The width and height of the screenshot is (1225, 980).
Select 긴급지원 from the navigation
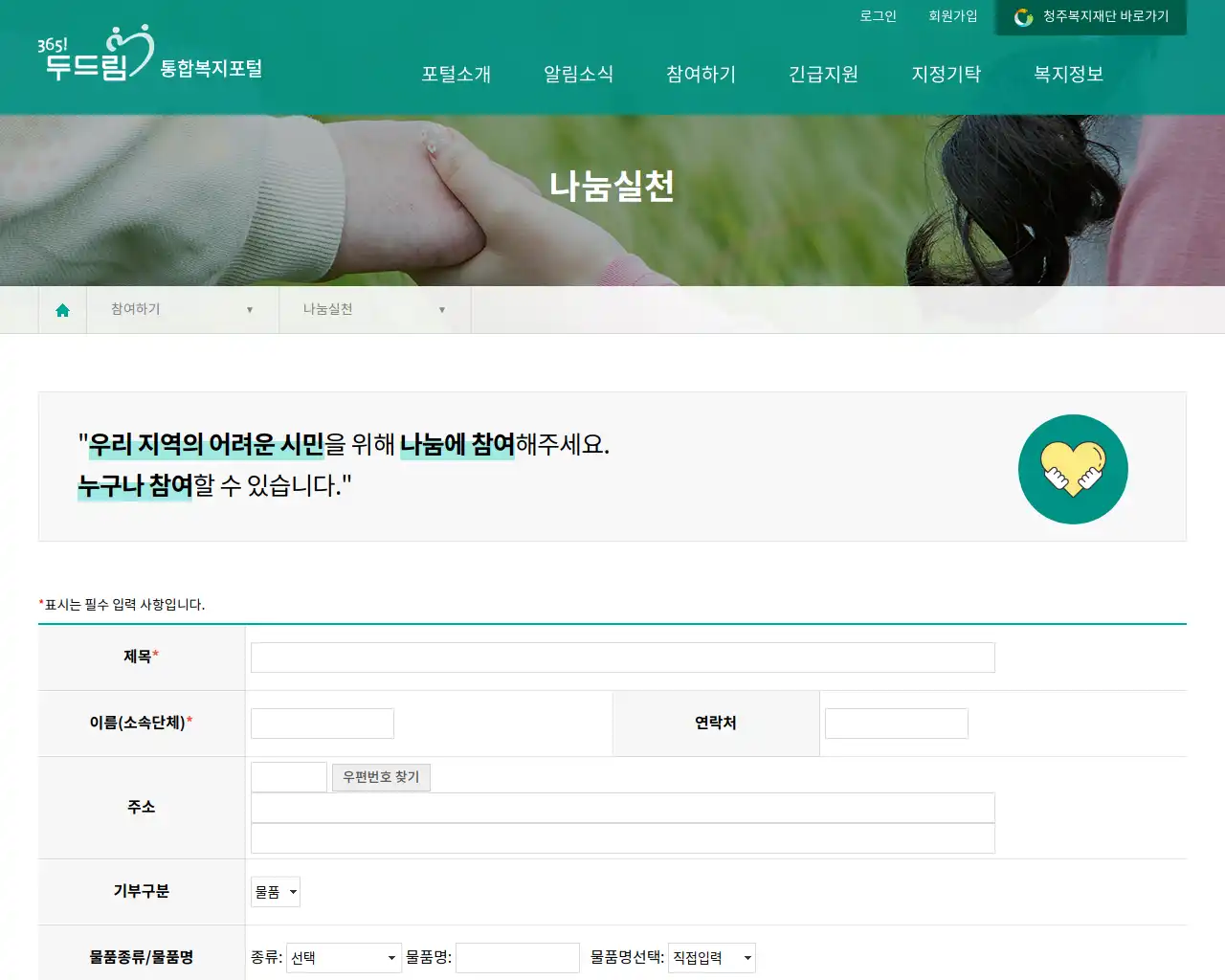pos(824,75)
